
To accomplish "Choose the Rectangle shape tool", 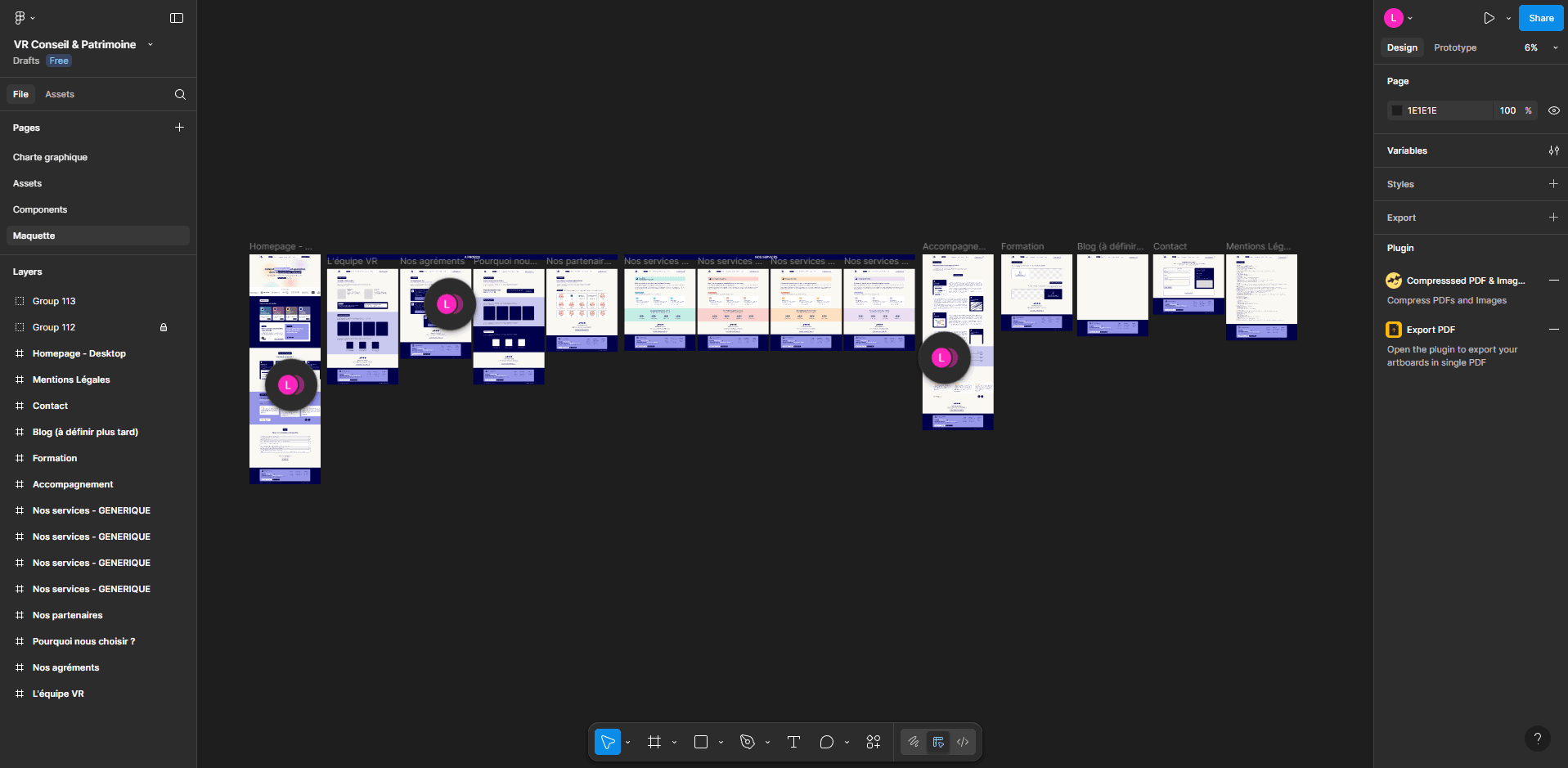I will (700, 742).
